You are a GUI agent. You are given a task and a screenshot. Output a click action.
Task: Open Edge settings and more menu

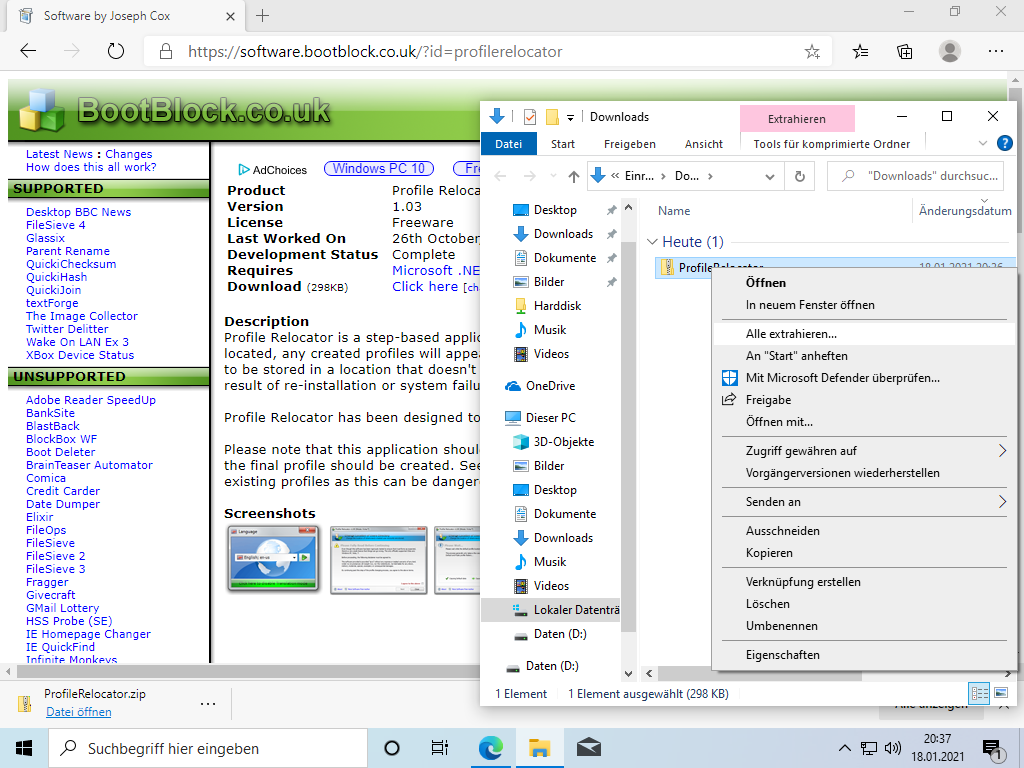click(x=995, y=51)
